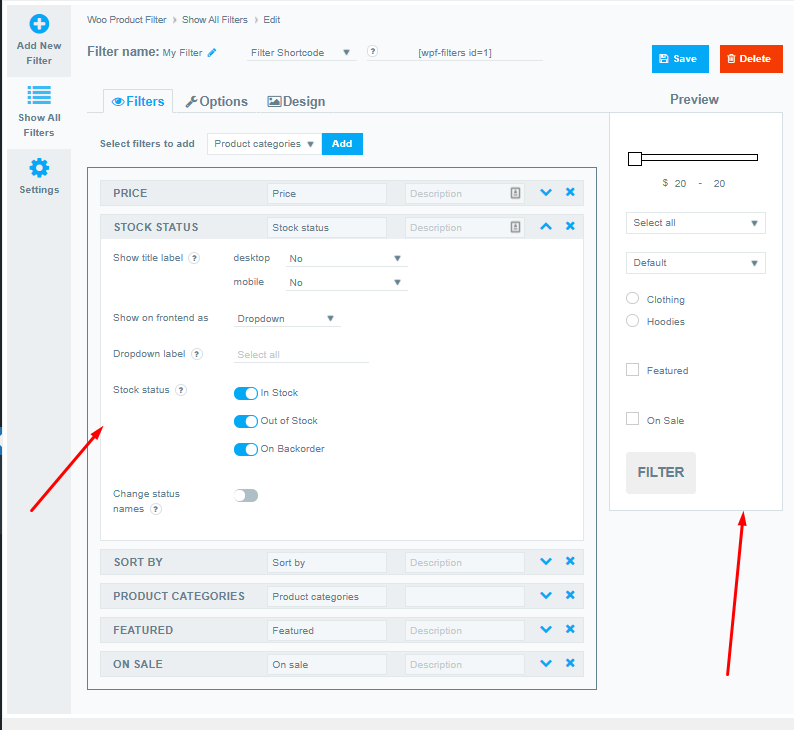Expand the Sort By filter settings
794x730 pixels.
click(546, 562)
